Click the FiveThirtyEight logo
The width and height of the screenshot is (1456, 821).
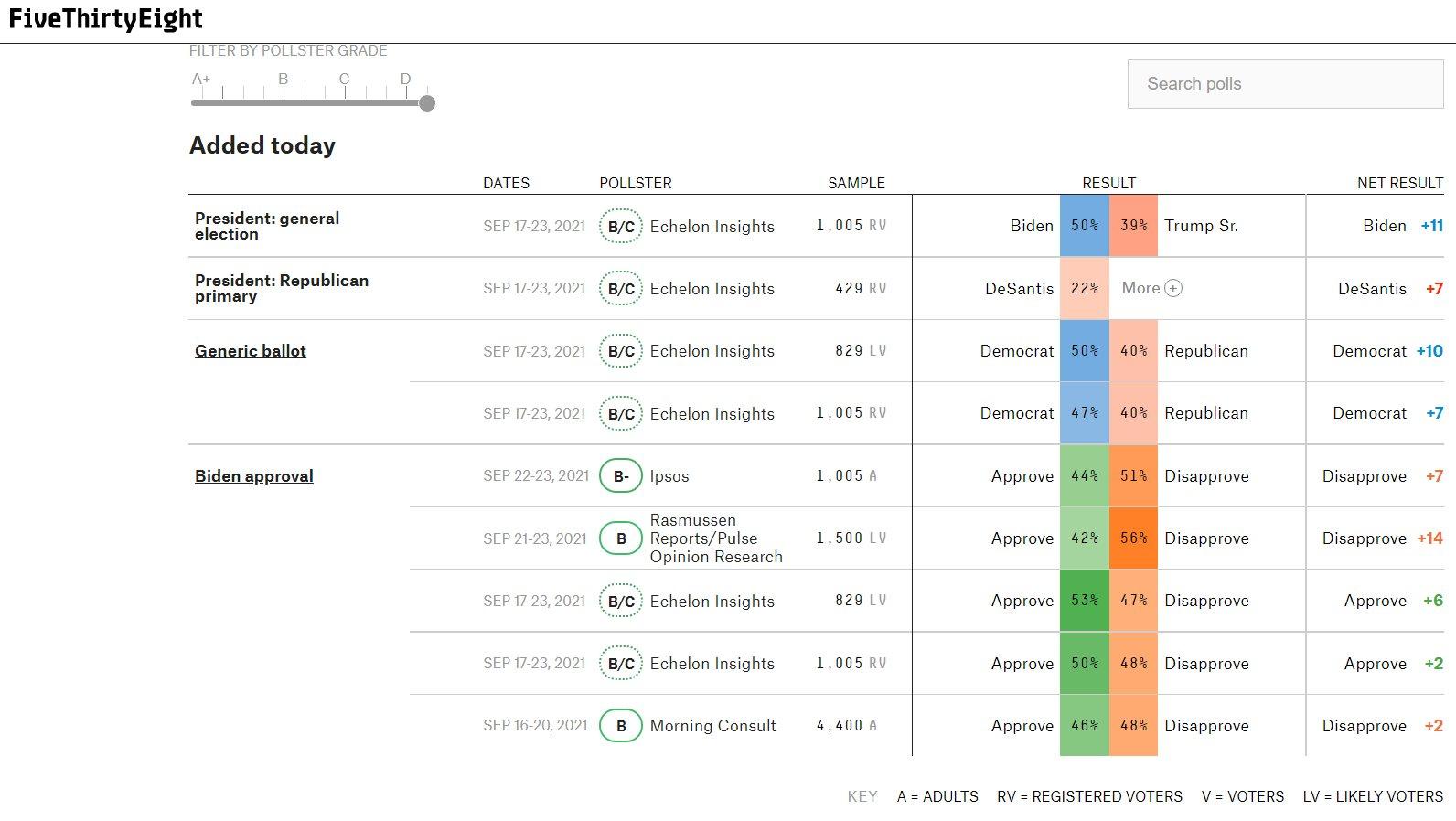pyautogui.click(x=106, y=19)
